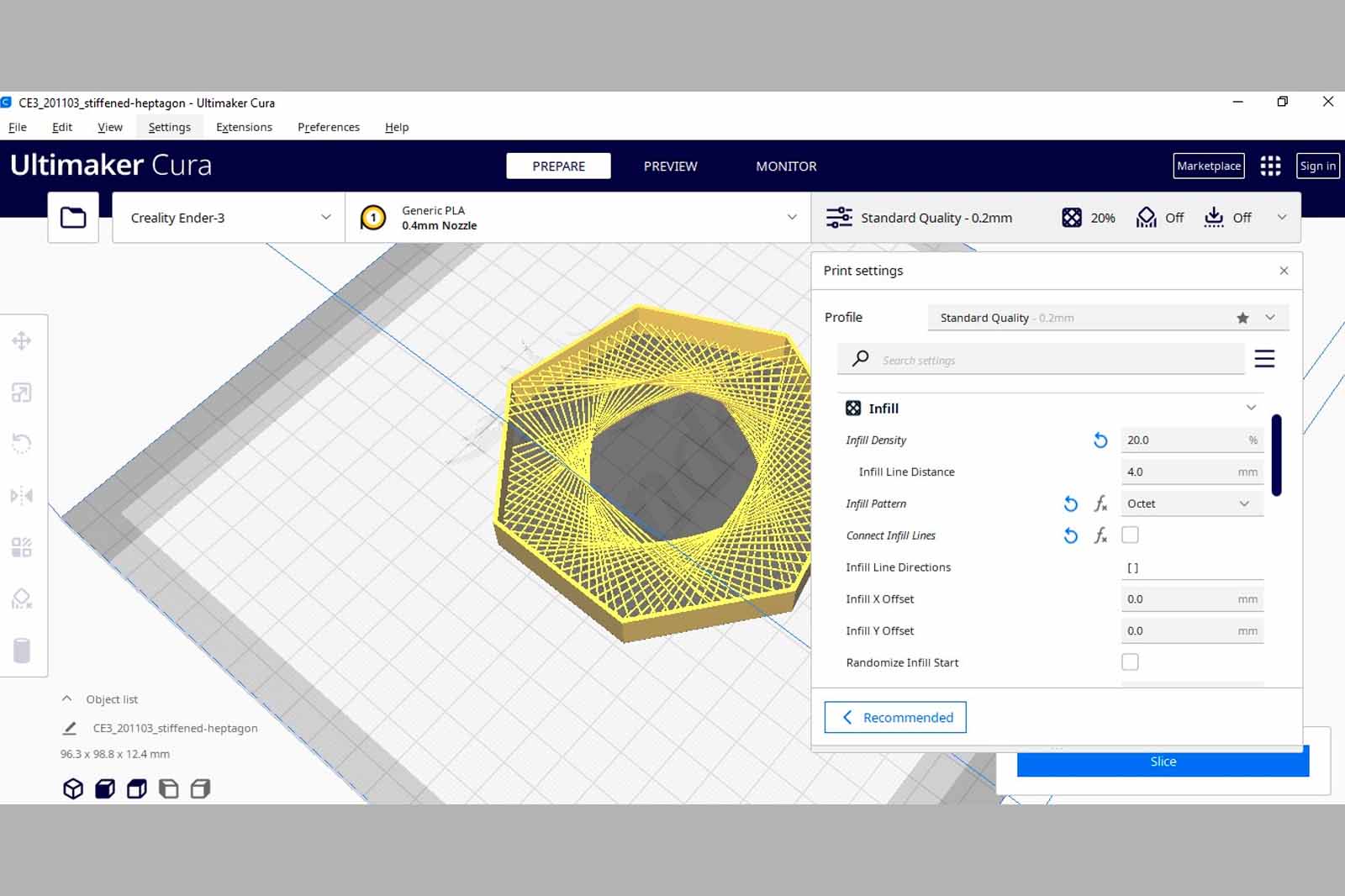Open the Edit menu
This screenshot has height=896, width=1345.
tap(62, 127)
